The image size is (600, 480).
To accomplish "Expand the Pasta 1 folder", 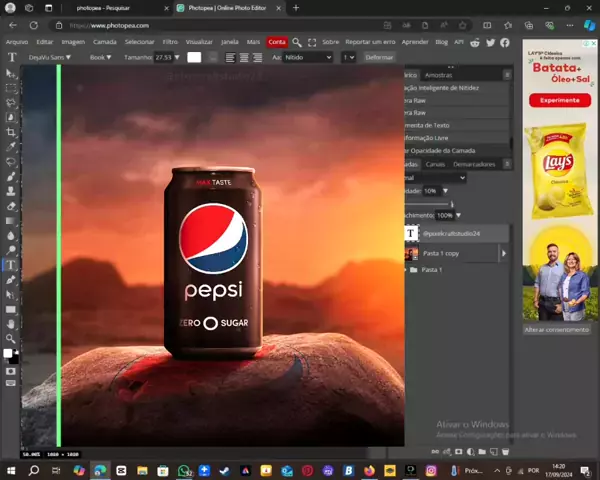I will coord(406,270).
